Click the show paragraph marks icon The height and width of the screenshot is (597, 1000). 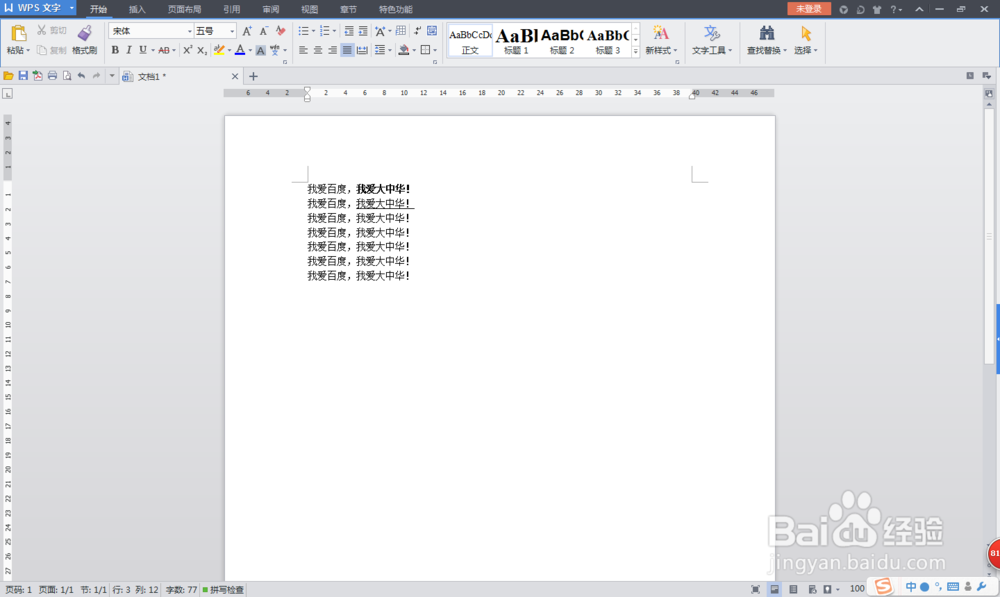pyautogui.click(x=417, y=31)
